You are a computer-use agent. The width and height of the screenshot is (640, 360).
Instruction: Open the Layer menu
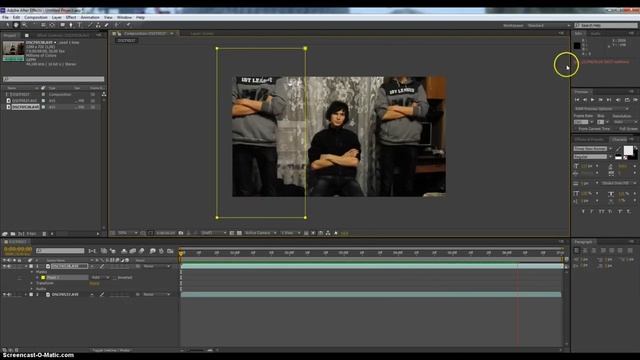click(57, 18)
